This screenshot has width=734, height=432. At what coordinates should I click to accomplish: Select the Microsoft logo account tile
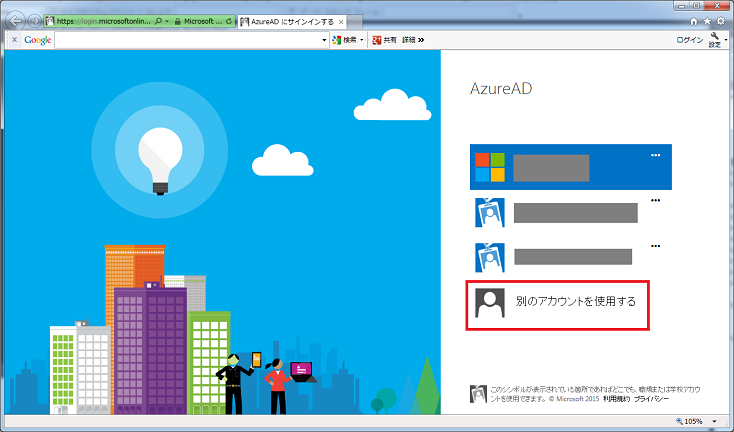point(571,167)
